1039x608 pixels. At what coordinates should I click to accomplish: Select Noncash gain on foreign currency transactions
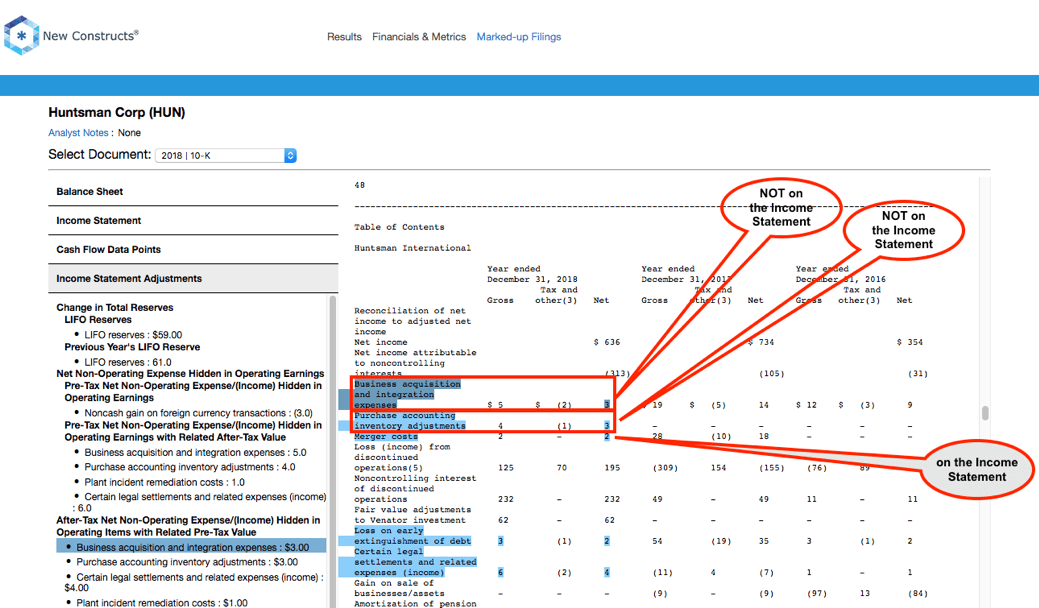198,413
